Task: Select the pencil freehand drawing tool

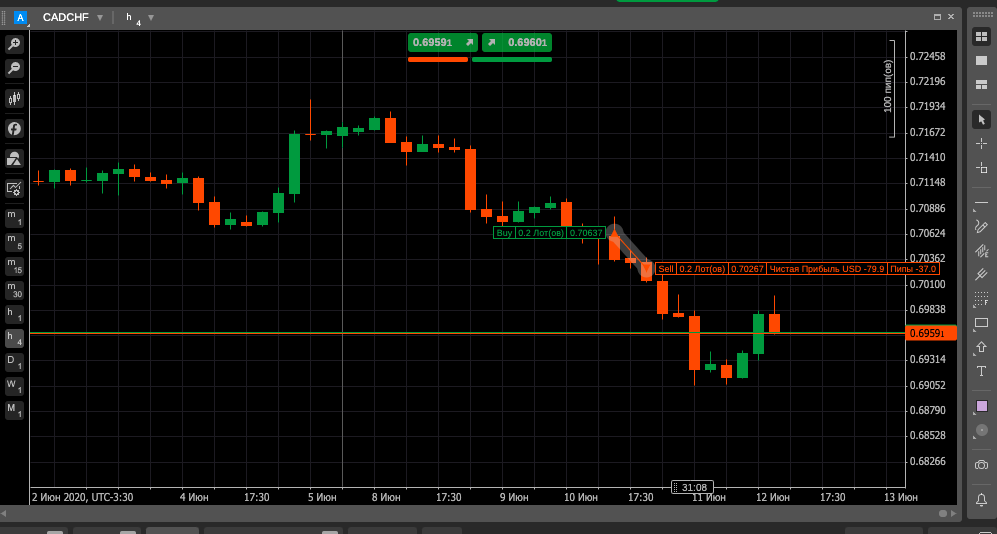Action: pos(981,226)
